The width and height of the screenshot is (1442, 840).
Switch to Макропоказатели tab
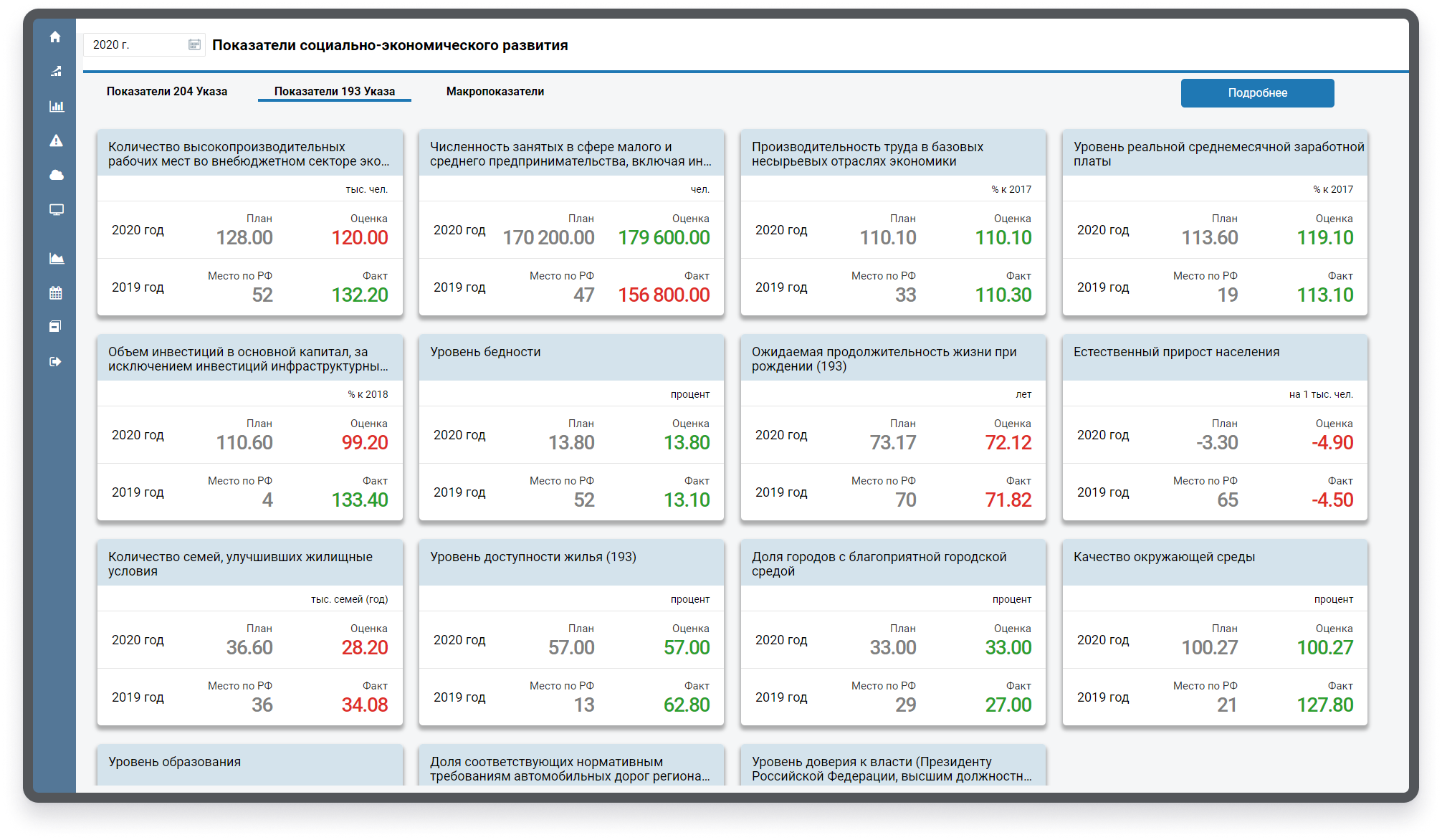coord(495,92)
